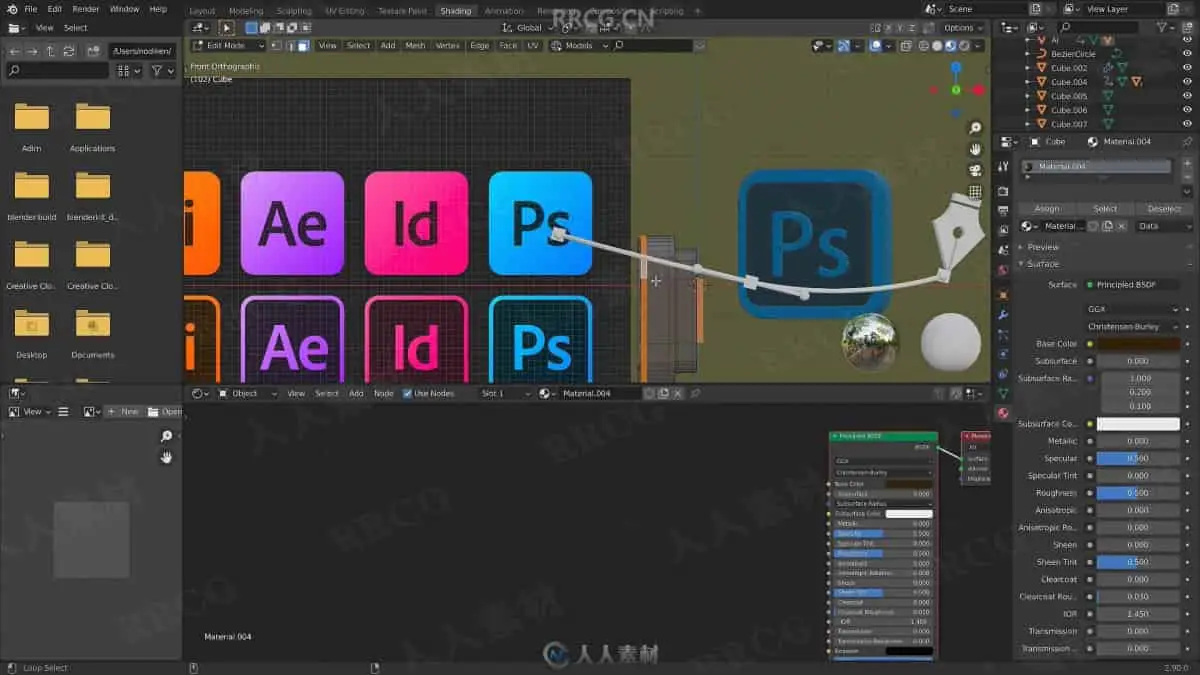
Task: Remove material slot with minus button
Action: tap(1187, 178)
